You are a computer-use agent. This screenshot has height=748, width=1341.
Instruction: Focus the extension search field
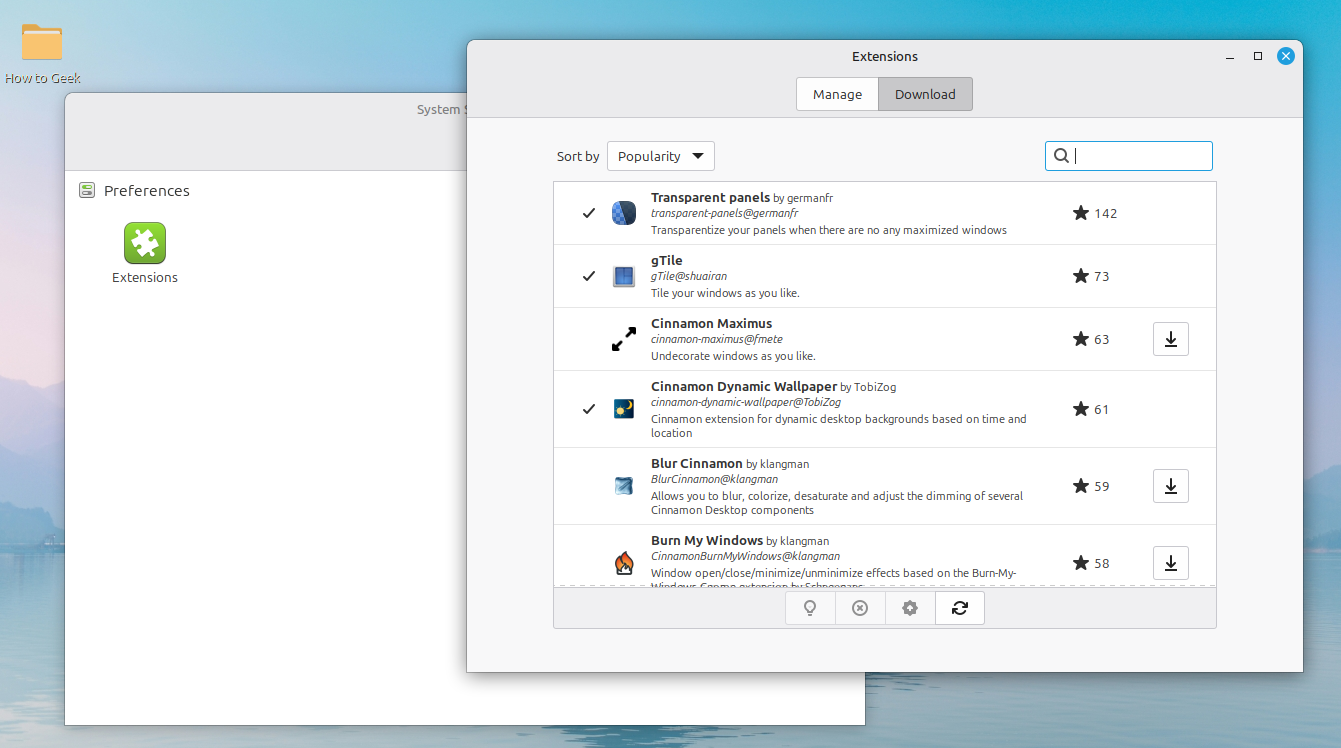point(1129,156)
